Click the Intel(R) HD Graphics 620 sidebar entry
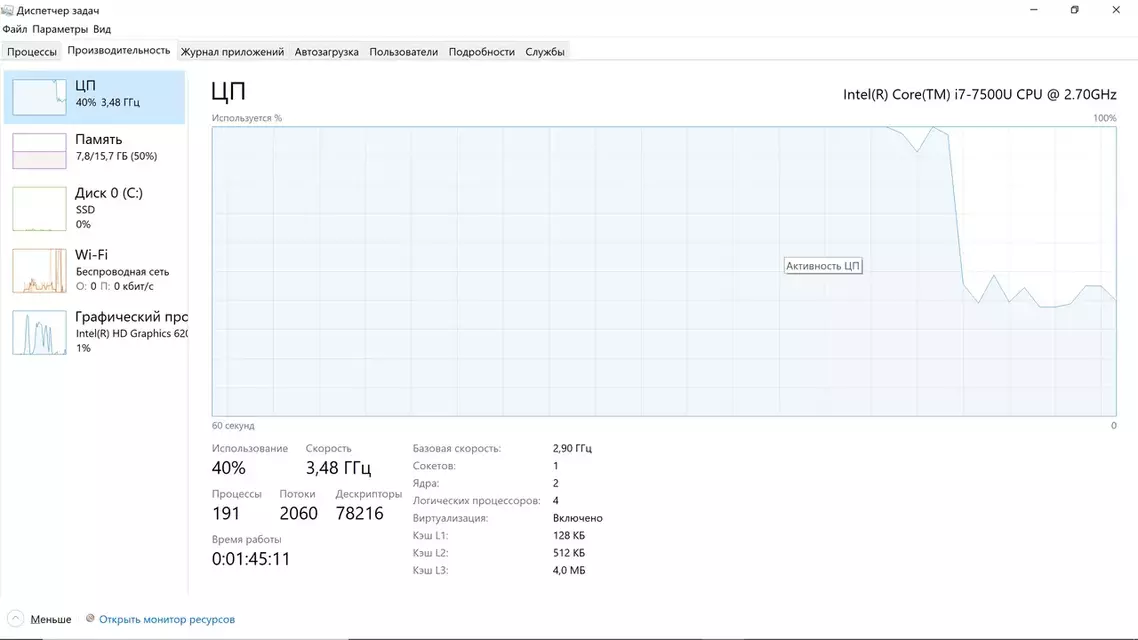 click(x=132, y=334)
